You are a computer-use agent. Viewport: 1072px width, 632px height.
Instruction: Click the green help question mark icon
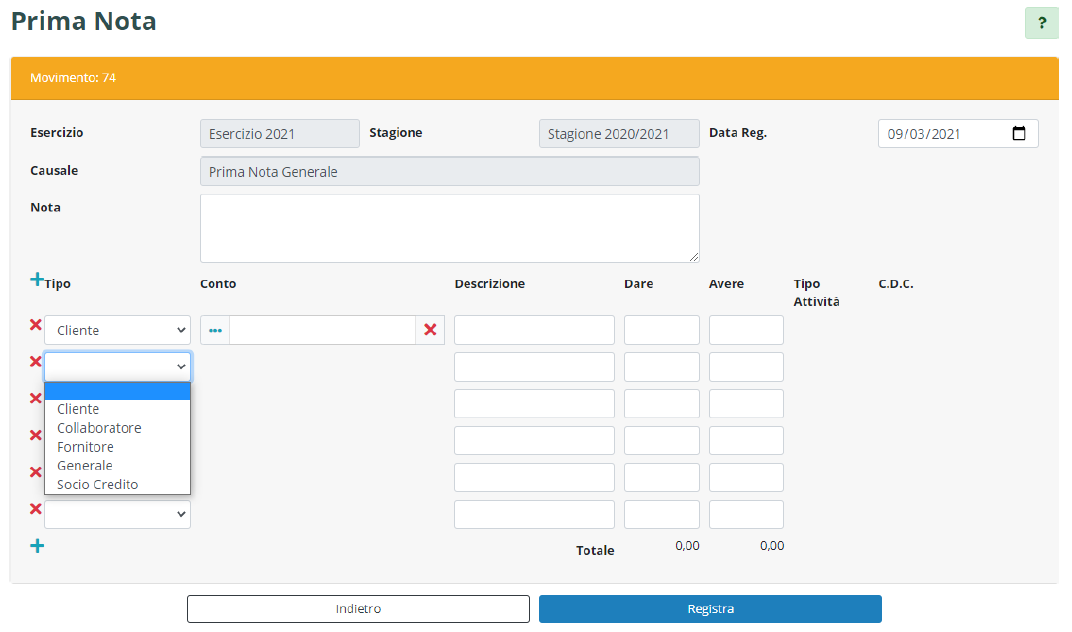(x=1041, y=23)
